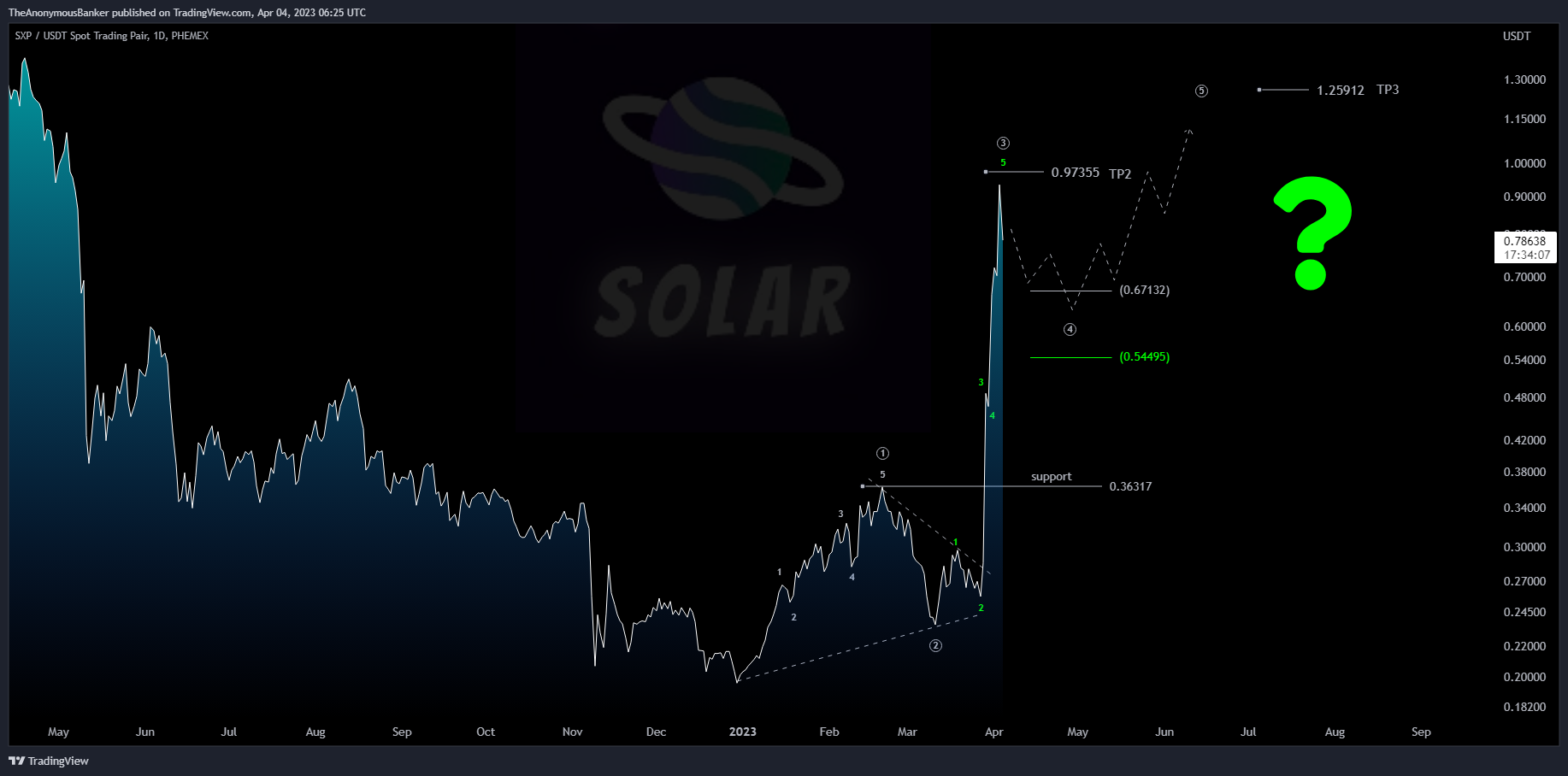This screenshot has width=1568, height=776.
Task: Click the 0.90000 price axis label
Action: click(1525, 197)
